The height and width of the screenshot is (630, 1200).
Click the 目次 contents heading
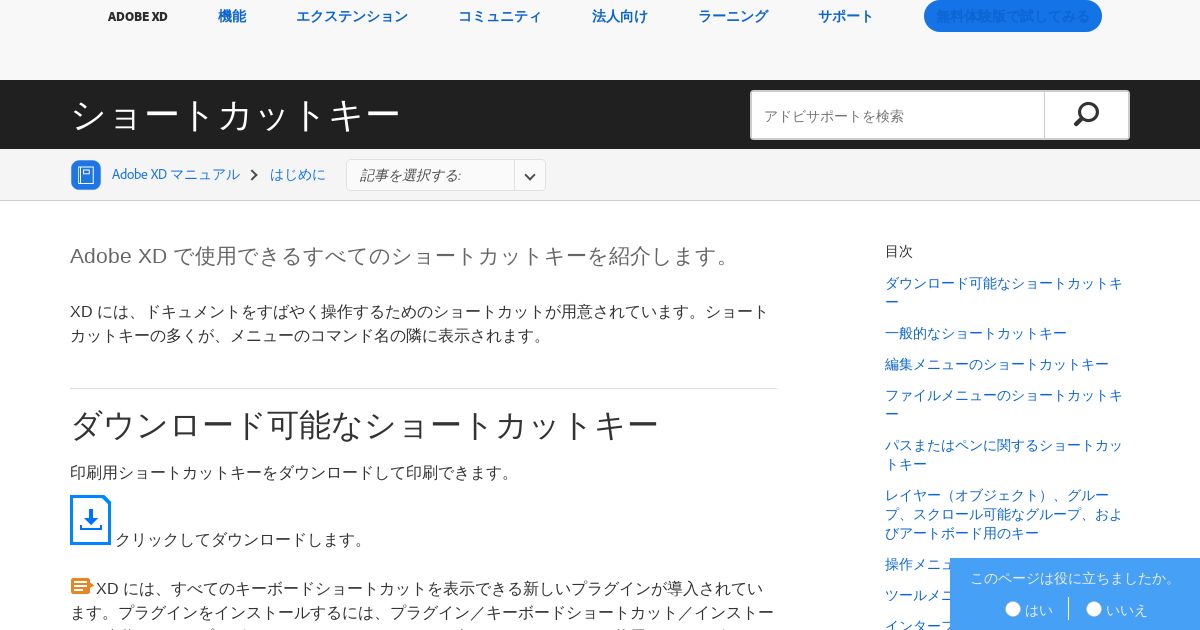pyautogui.click(x=899, y=251)
